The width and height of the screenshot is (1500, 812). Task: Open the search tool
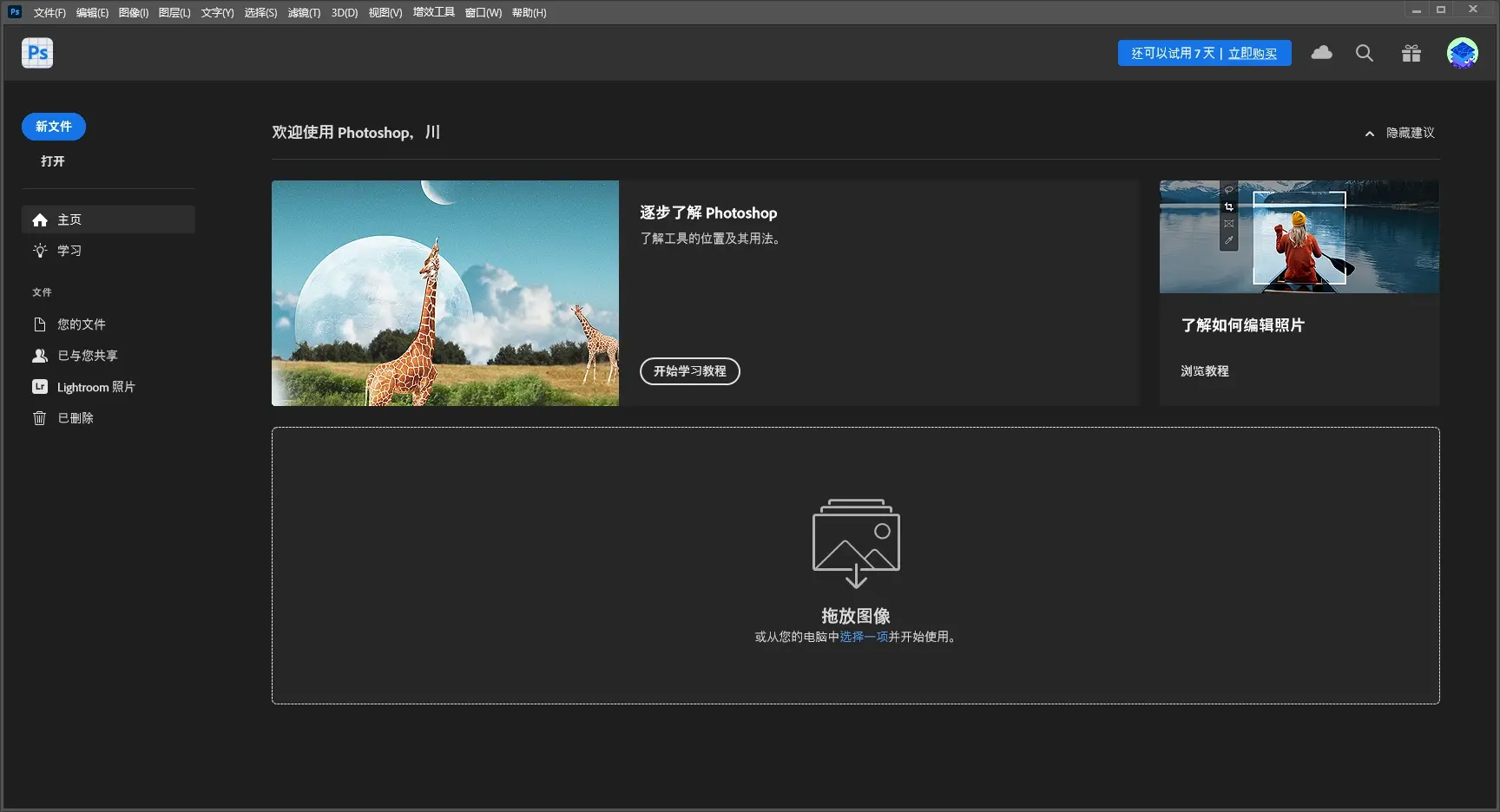click(1364, 53)
